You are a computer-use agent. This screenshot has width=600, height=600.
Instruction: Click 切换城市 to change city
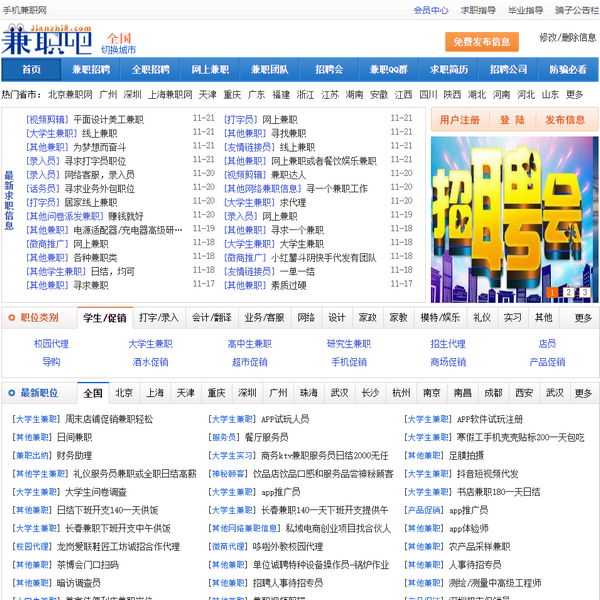(x=118, y=49)
